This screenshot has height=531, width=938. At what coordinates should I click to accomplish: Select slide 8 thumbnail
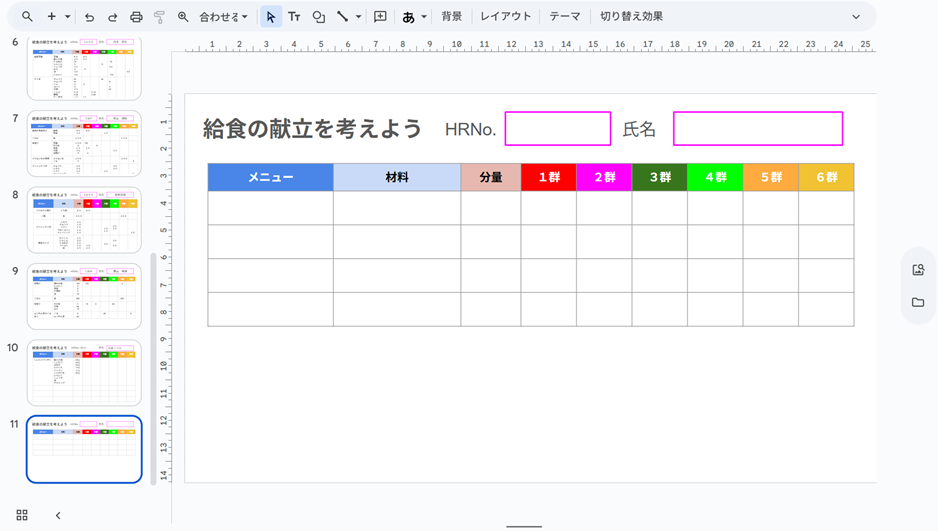click(85, 220)
